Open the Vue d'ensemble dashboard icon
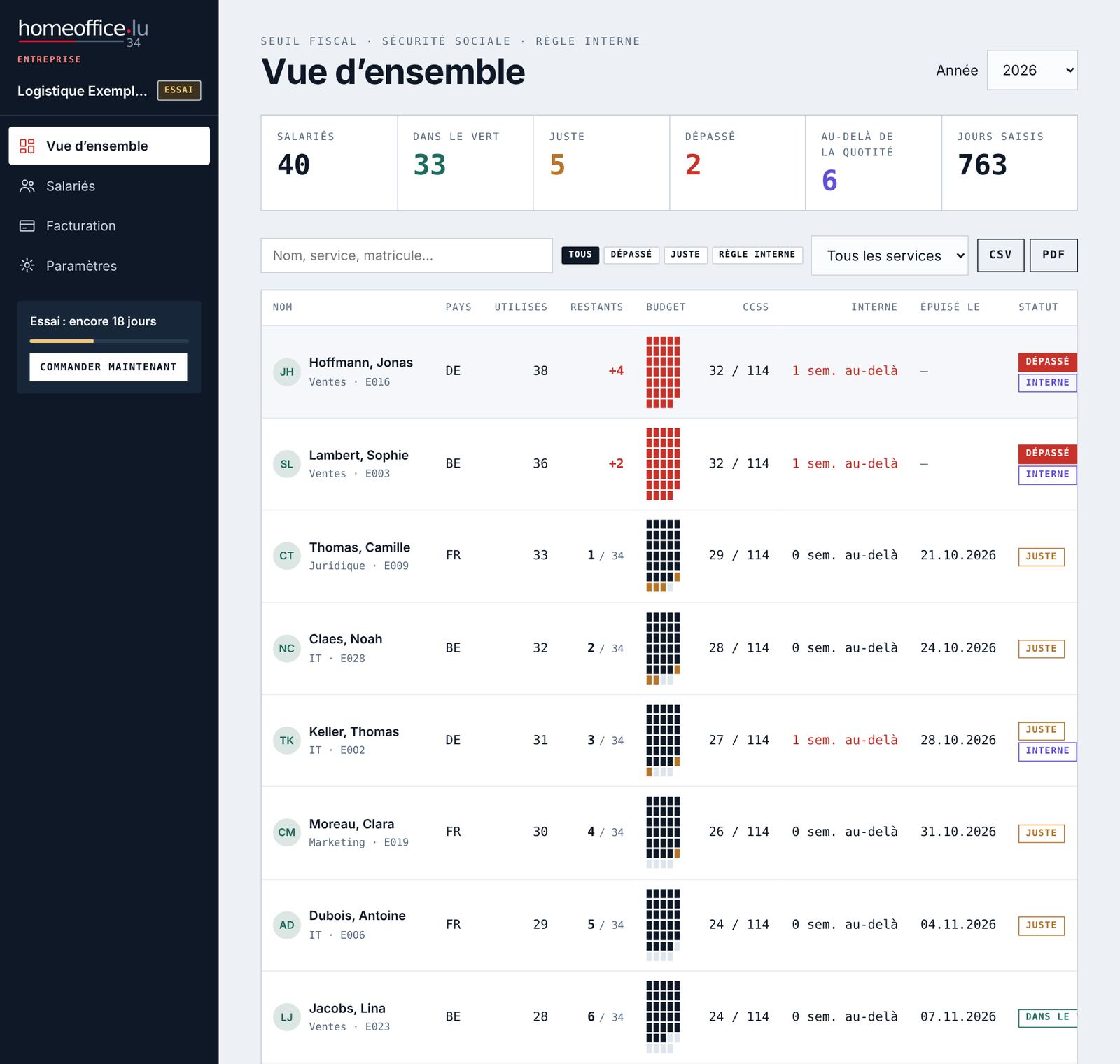Image resolution: width=1120 pixels, height=1064 pixels. pos(27,146)
